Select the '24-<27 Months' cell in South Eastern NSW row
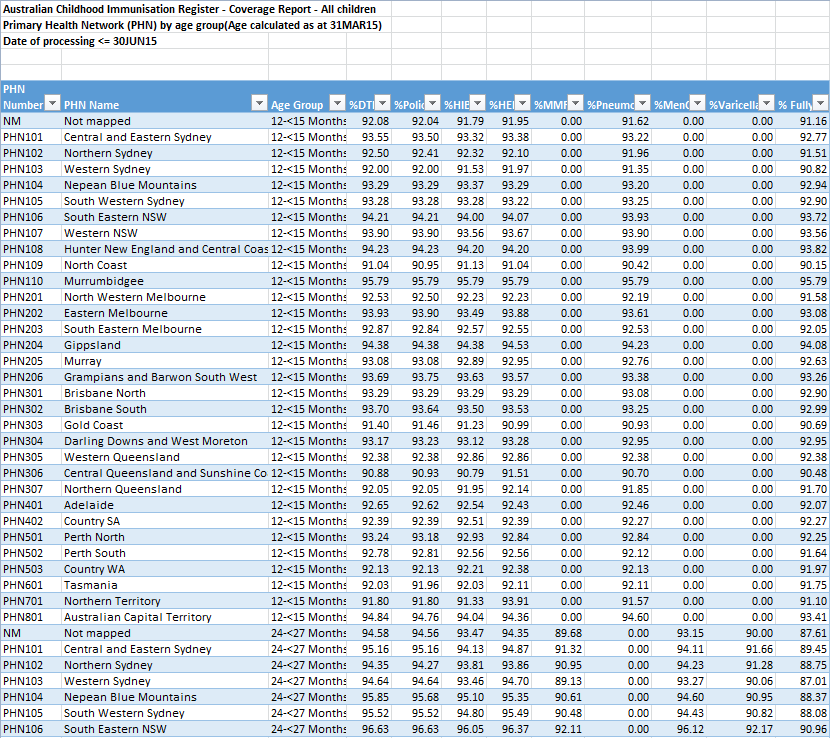Screen dimensions: 830x738 (308, 729)
